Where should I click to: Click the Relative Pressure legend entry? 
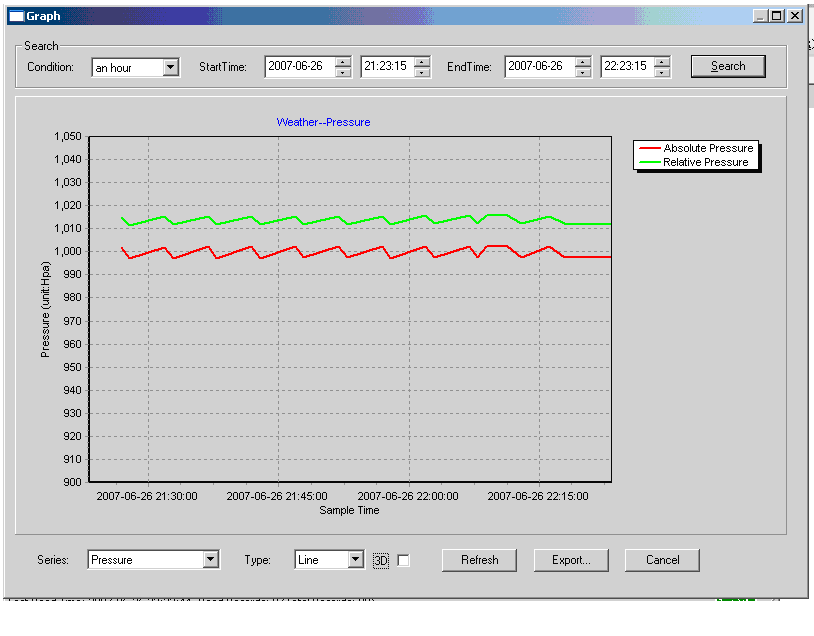click(x=694, y=162)
